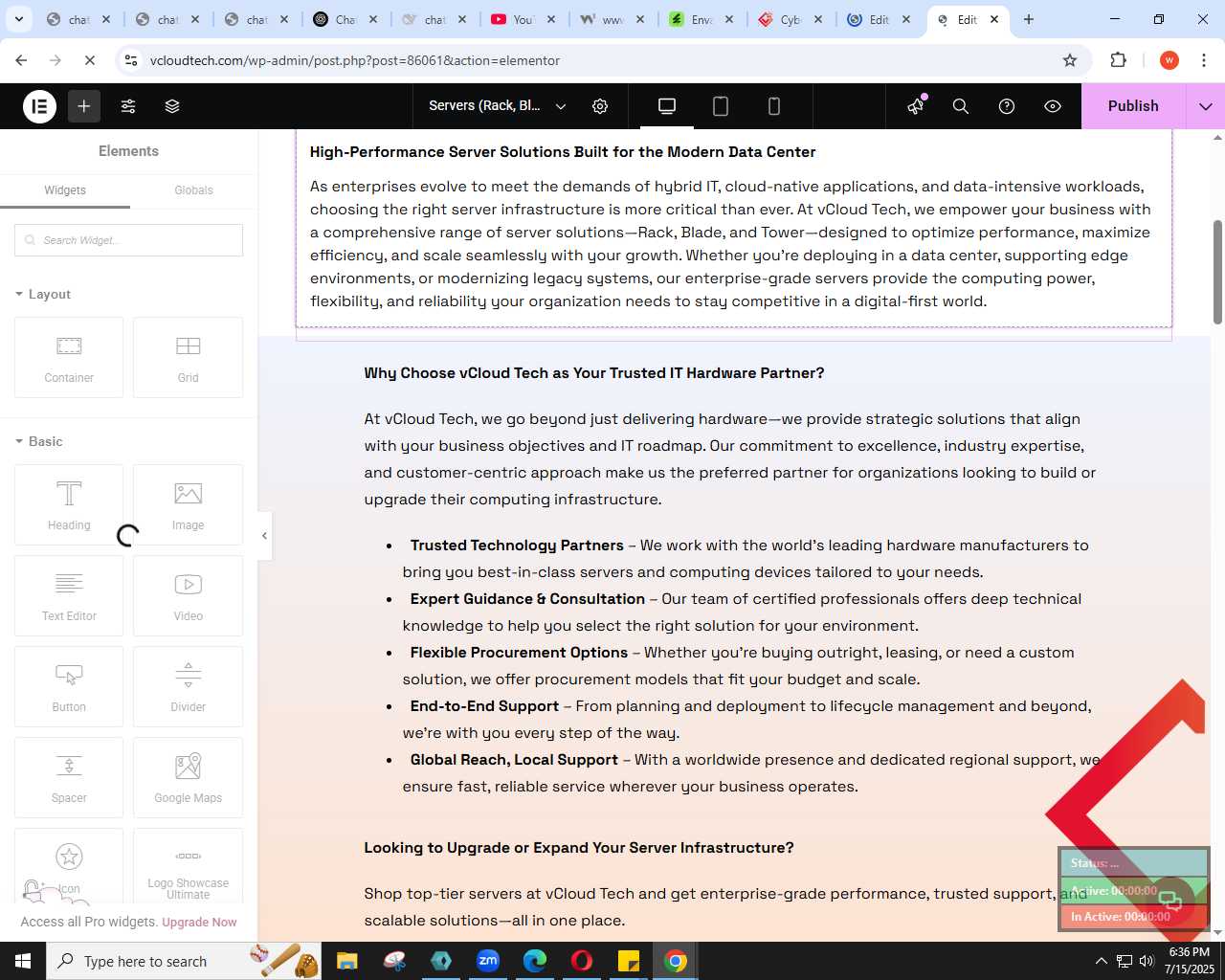
Task: Open the Servers (Rack, Bl... document dropdown
Action: click(498, 106)
